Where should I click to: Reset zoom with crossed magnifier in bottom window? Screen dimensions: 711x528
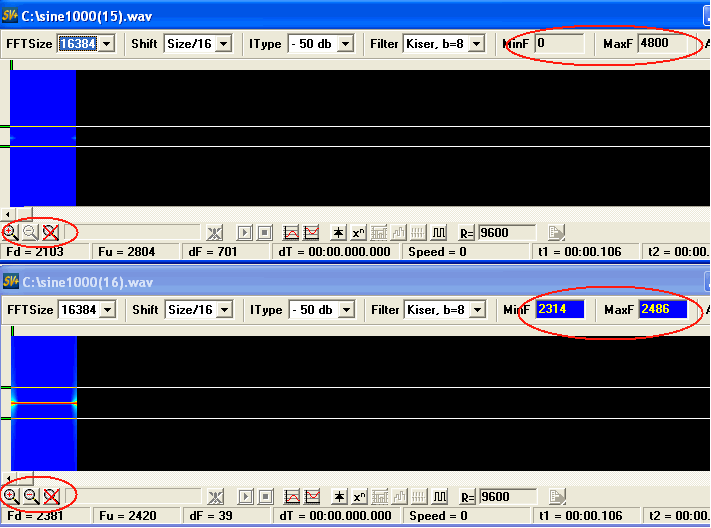(50, 496)
